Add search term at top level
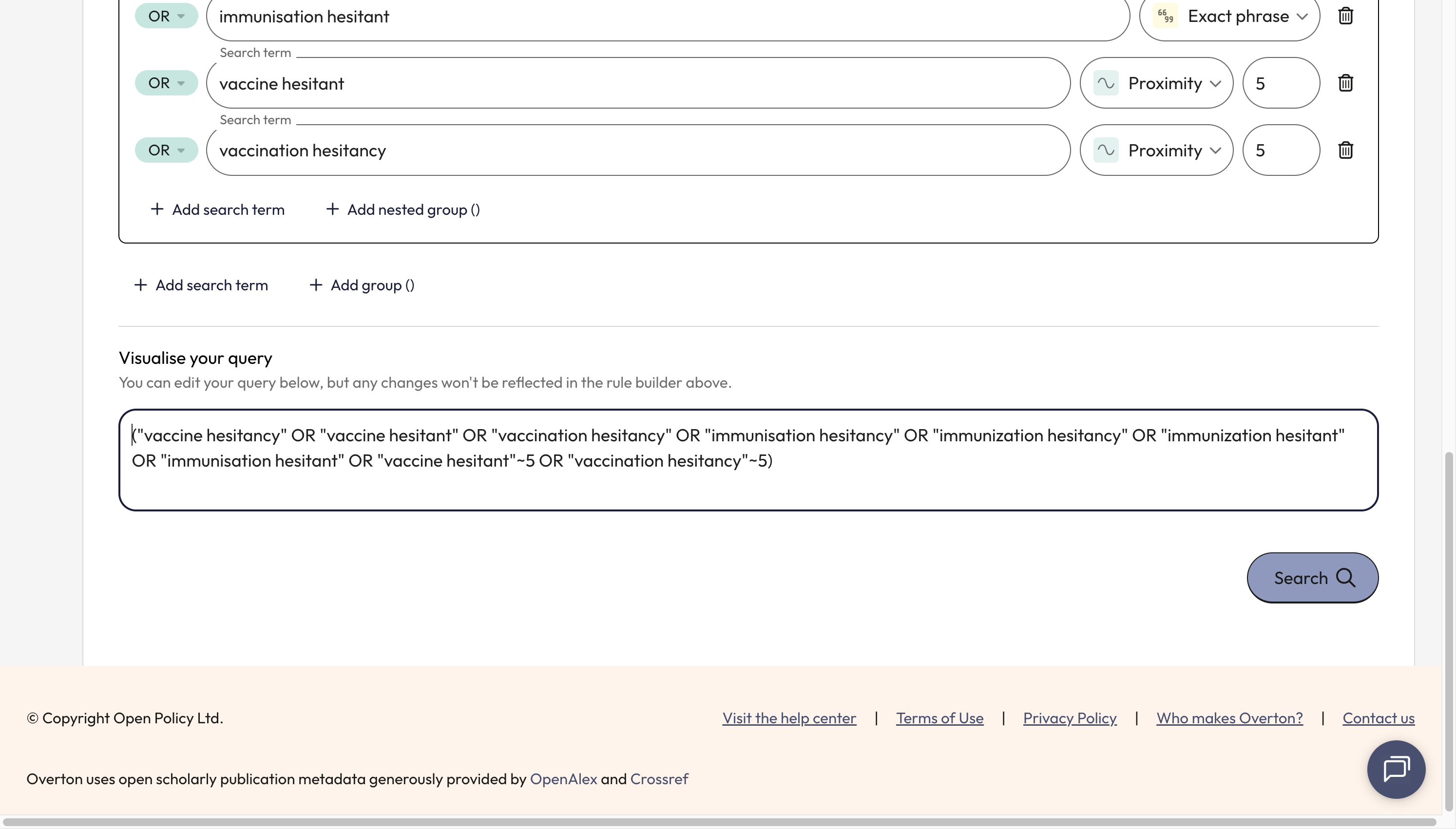 pos(200,284)
